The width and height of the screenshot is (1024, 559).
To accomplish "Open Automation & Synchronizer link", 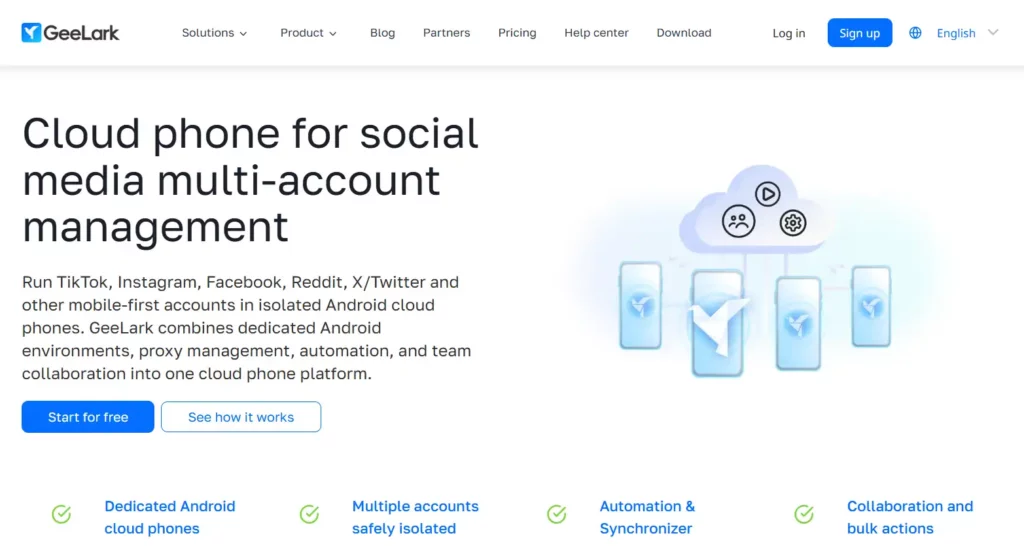I will [647, 517].
